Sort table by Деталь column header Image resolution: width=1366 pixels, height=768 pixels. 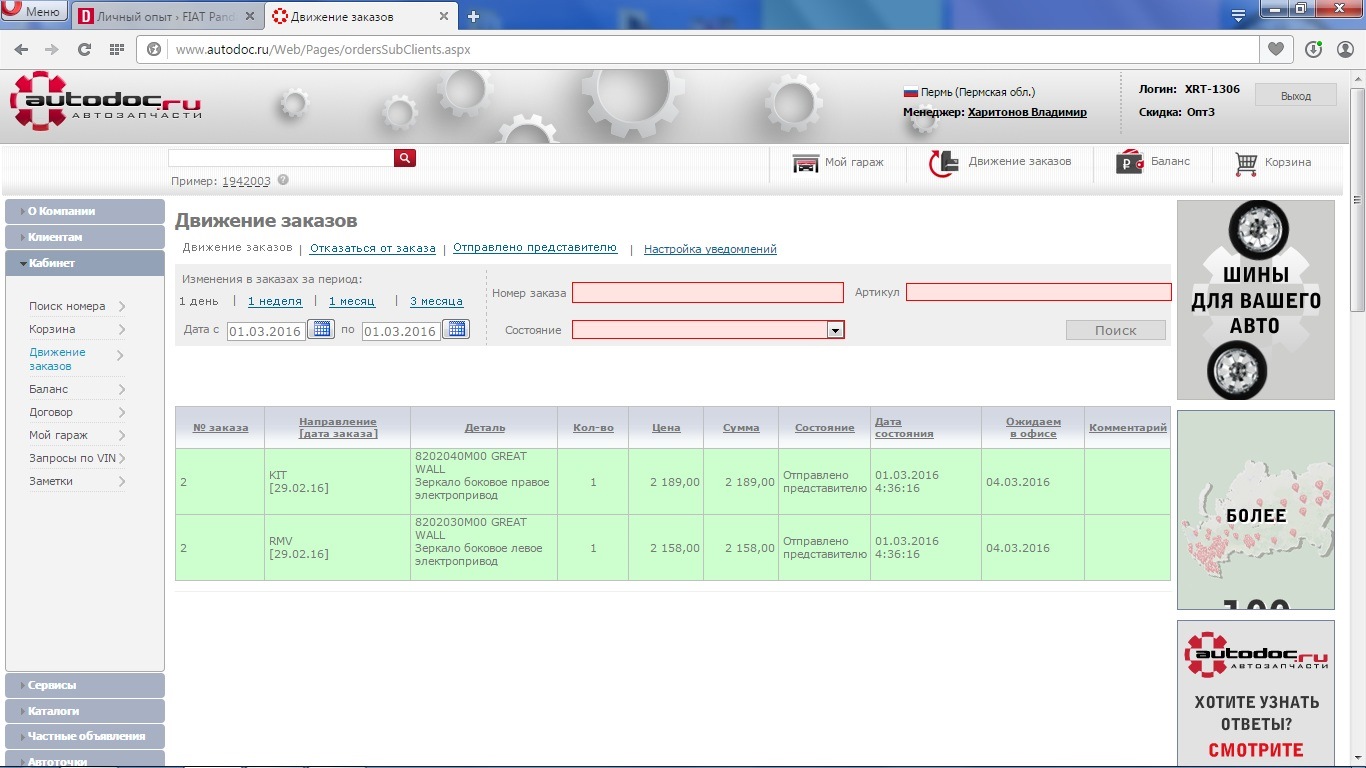(485, 428)
